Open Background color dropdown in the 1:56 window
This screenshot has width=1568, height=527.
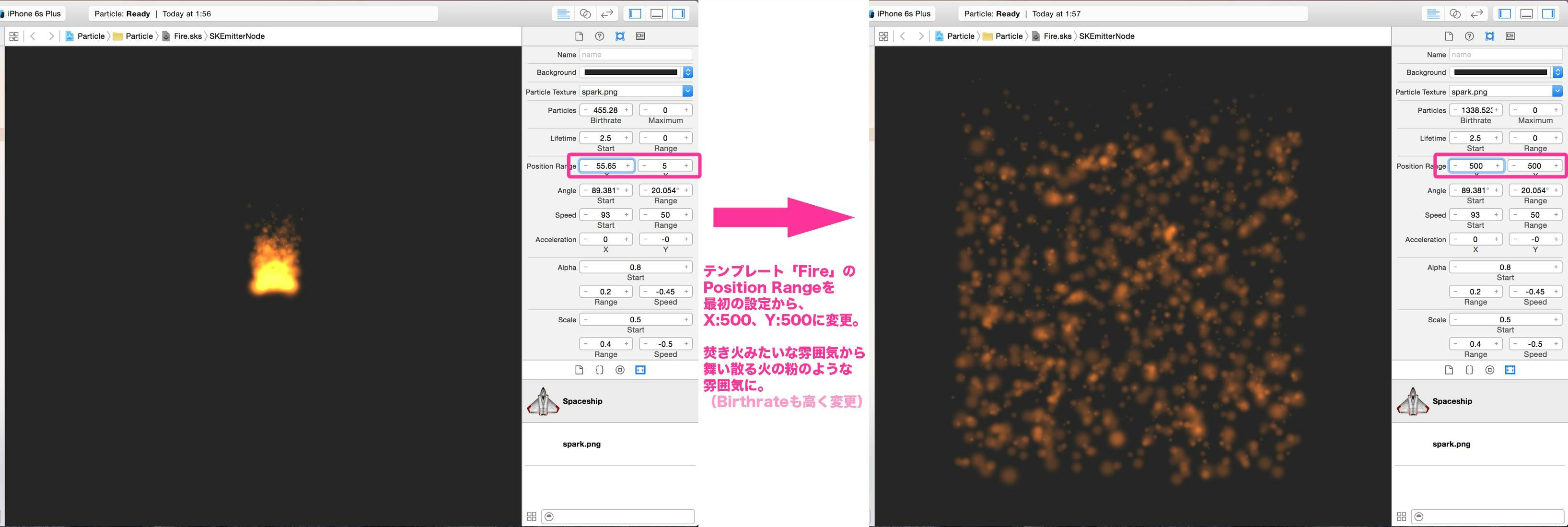click(x=688, y=72)
